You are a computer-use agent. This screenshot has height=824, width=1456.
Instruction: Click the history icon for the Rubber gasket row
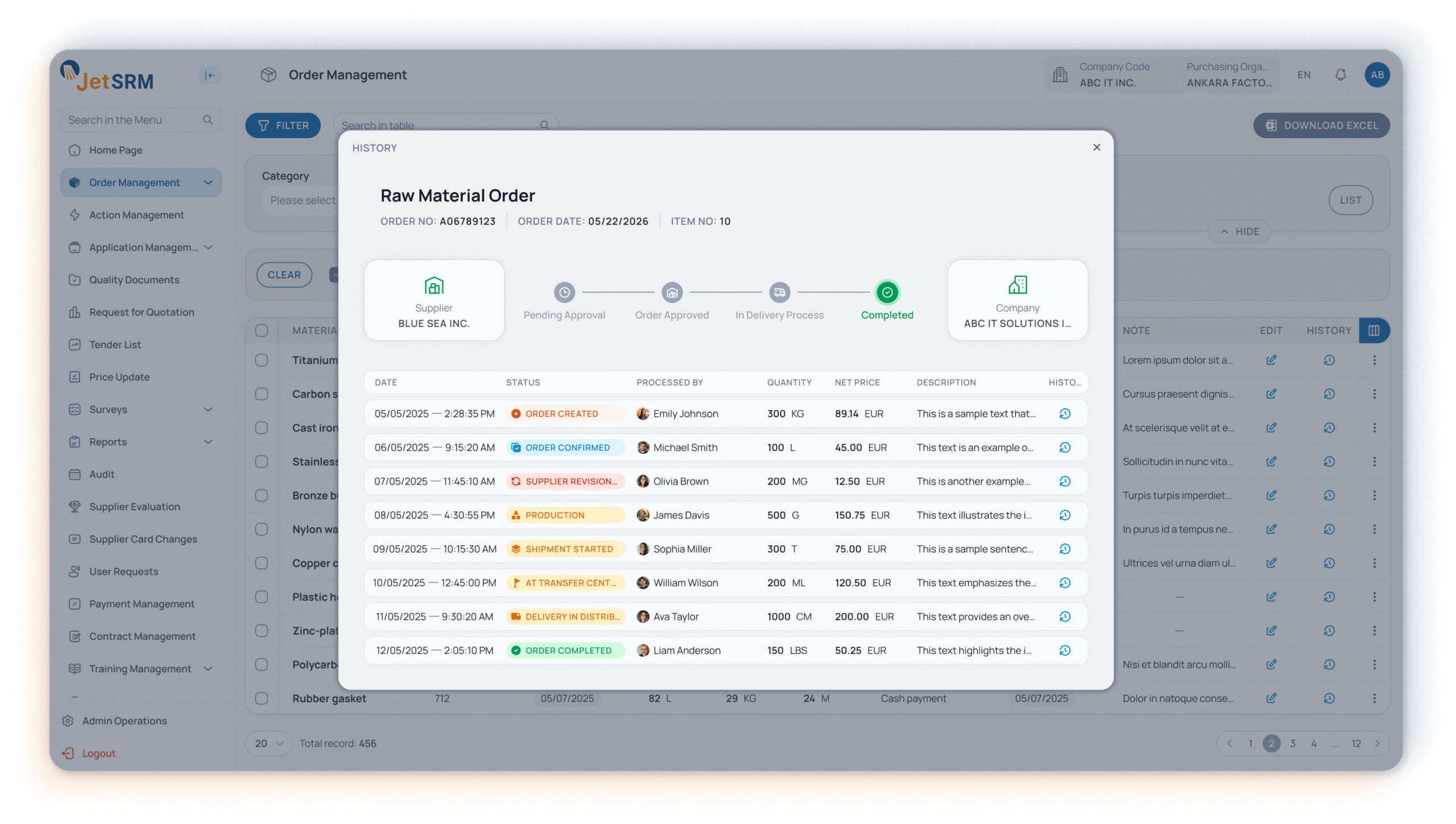(1329, 698)
